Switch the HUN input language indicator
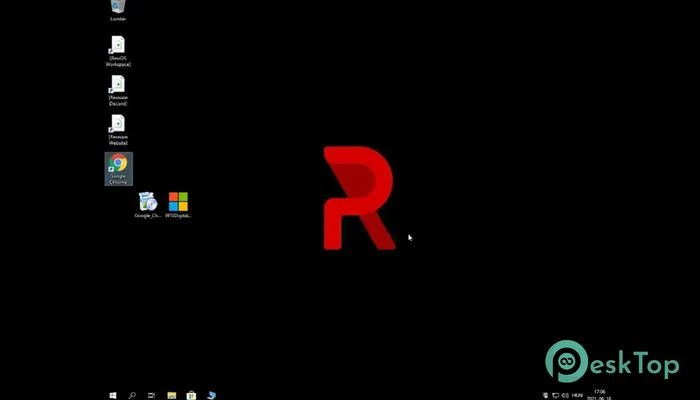 pos(578,396)
